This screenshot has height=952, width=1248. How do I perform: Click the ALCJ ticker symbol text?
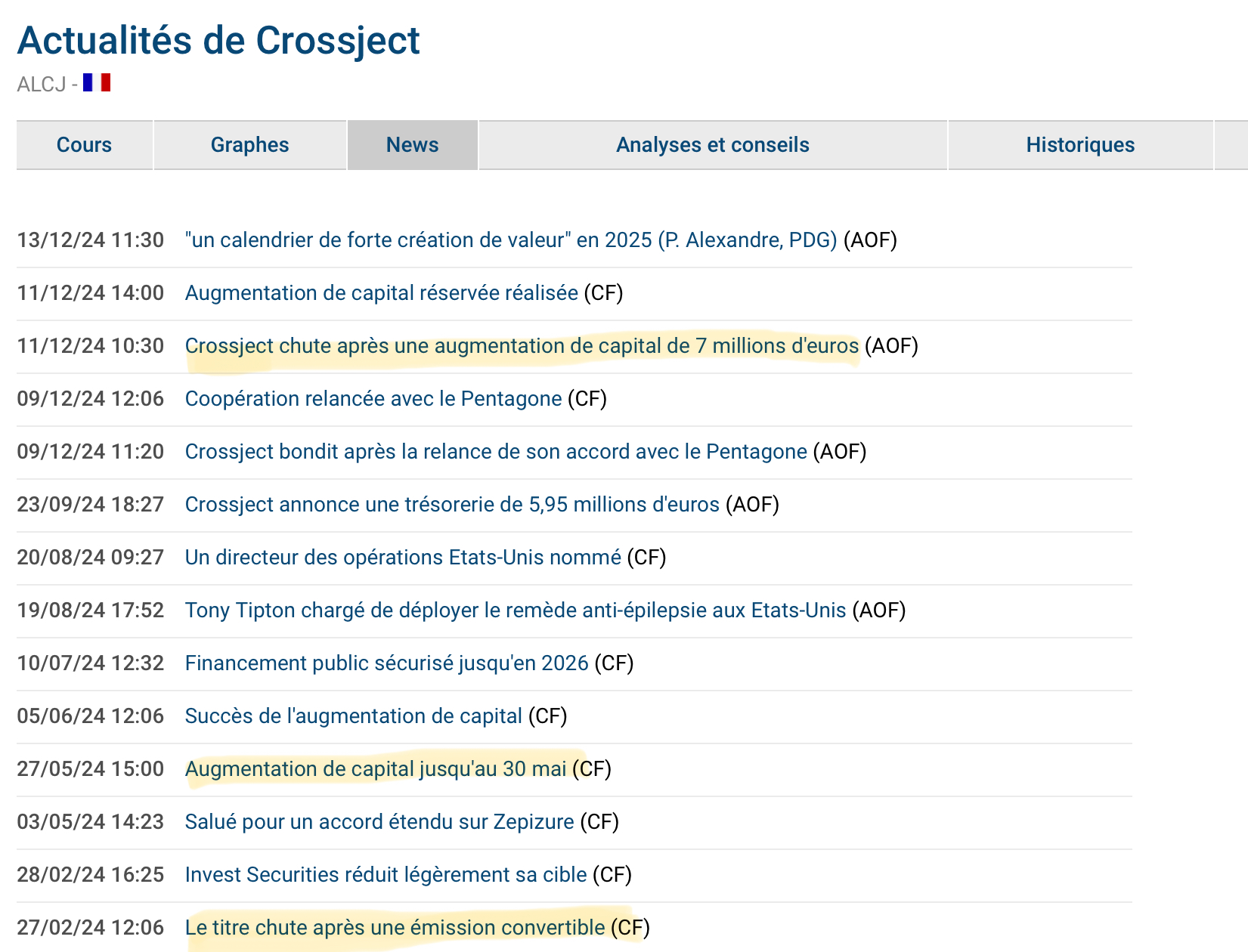[42, 84]
